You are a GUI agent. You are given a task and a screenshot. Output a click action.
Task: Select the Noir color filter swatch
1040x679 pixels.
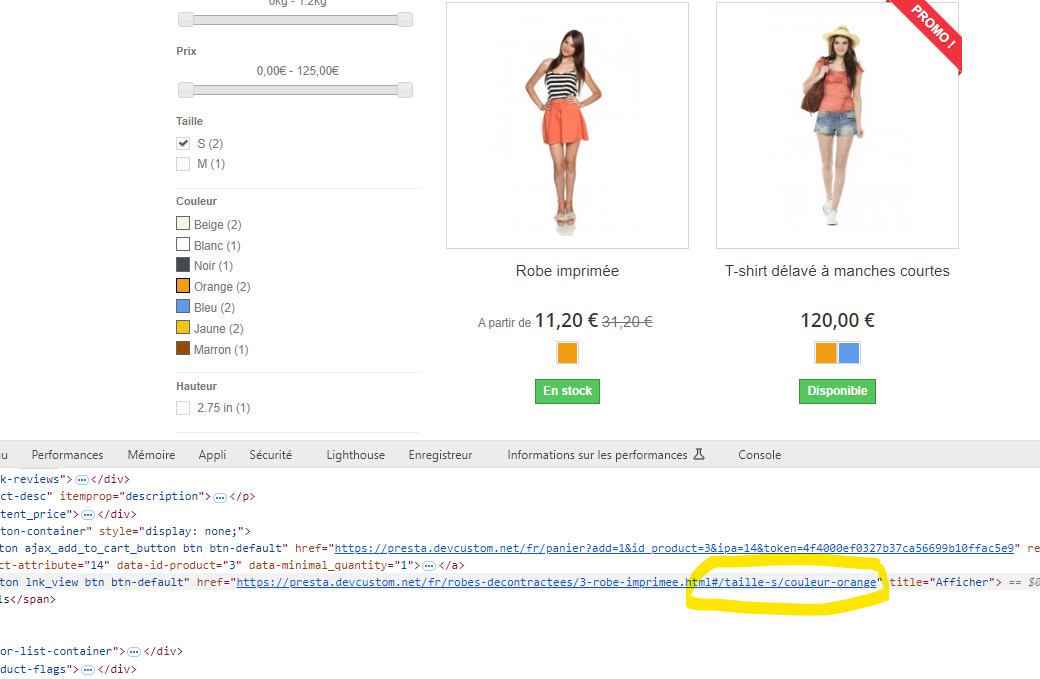tap(183, 265)
